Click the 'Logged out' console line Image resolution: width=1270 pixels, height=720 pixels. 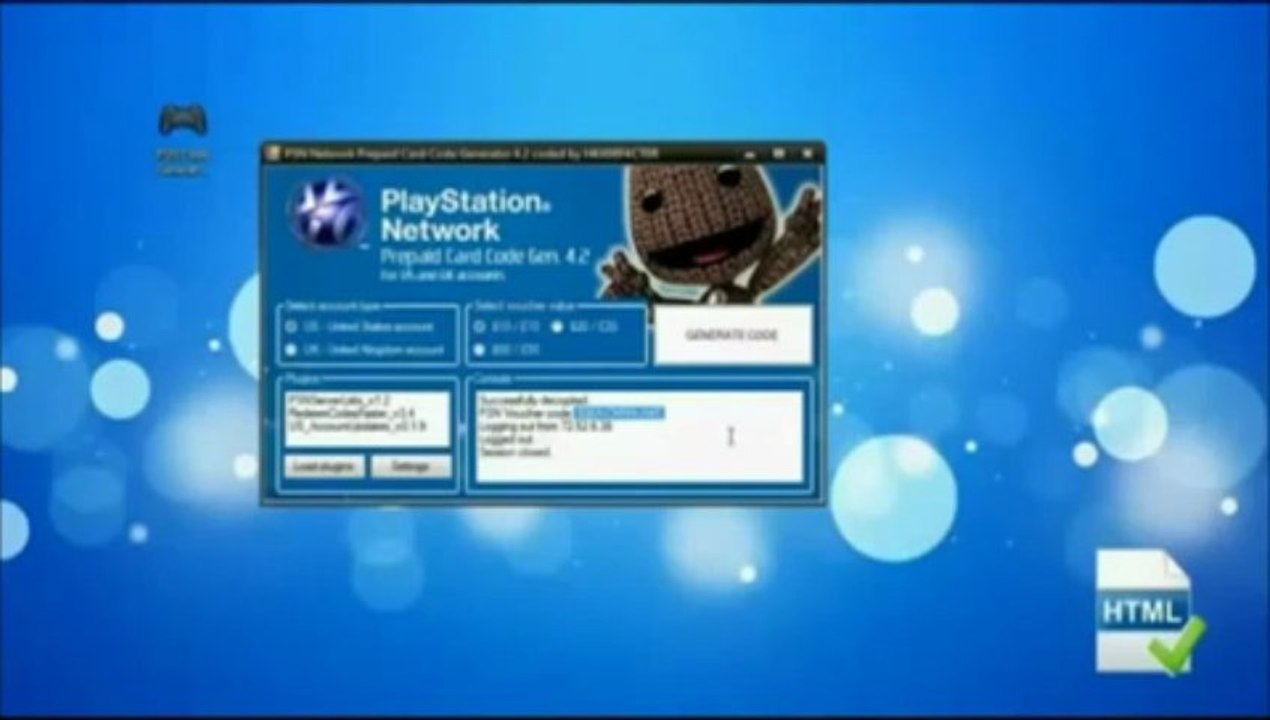click(504, 439)
